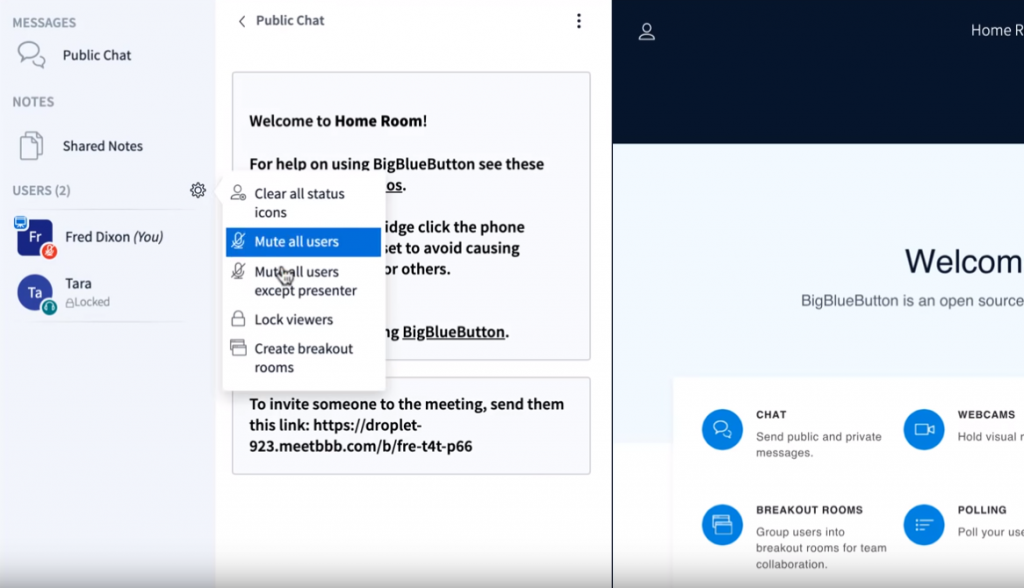The height and width of the screenshot is (588, 1024).
Task: Click the MESSAGES section header
Action: 44,23
